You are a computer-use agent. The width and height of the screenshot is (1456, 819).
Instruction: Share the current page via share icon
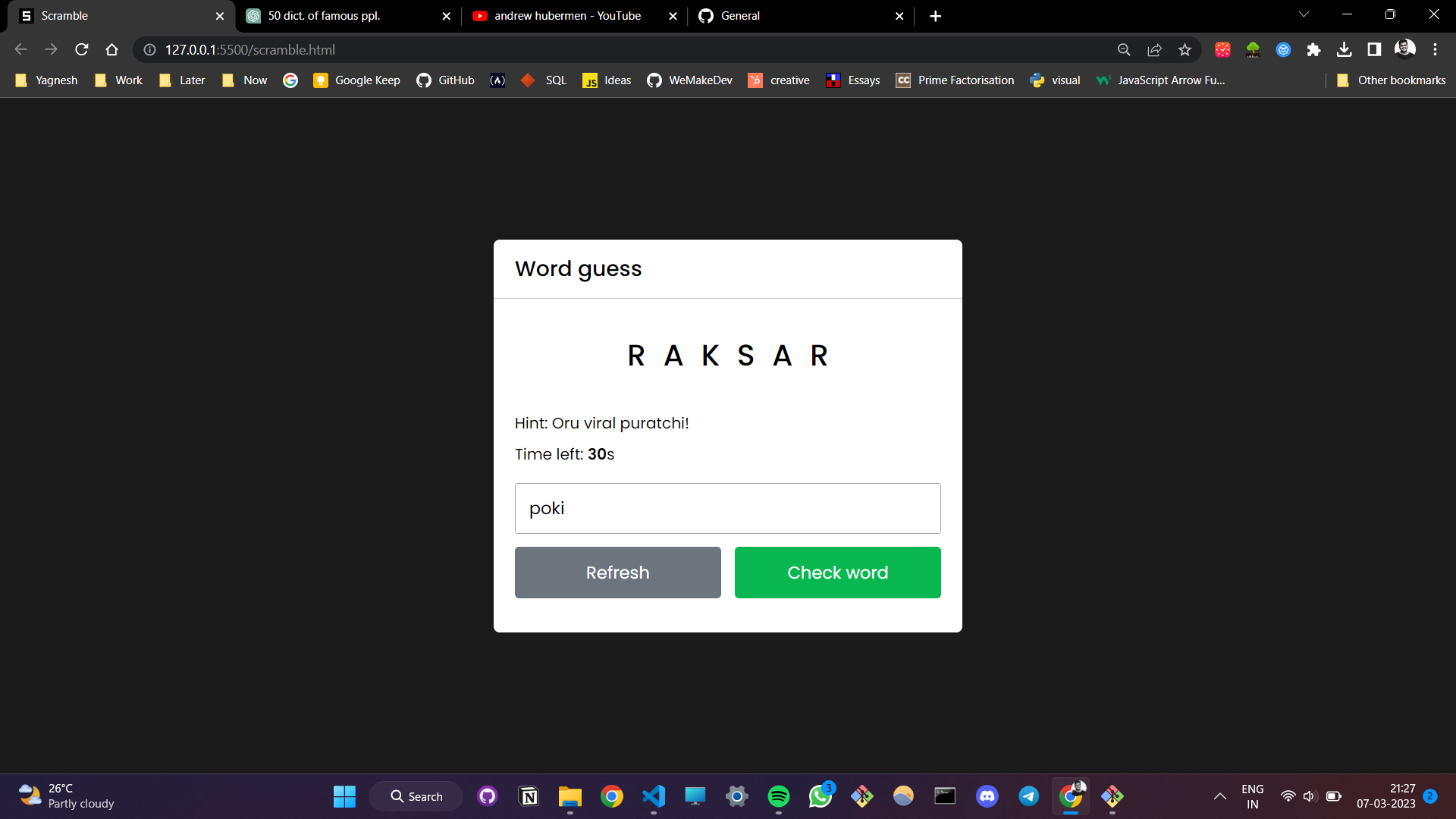(1155, 49)
